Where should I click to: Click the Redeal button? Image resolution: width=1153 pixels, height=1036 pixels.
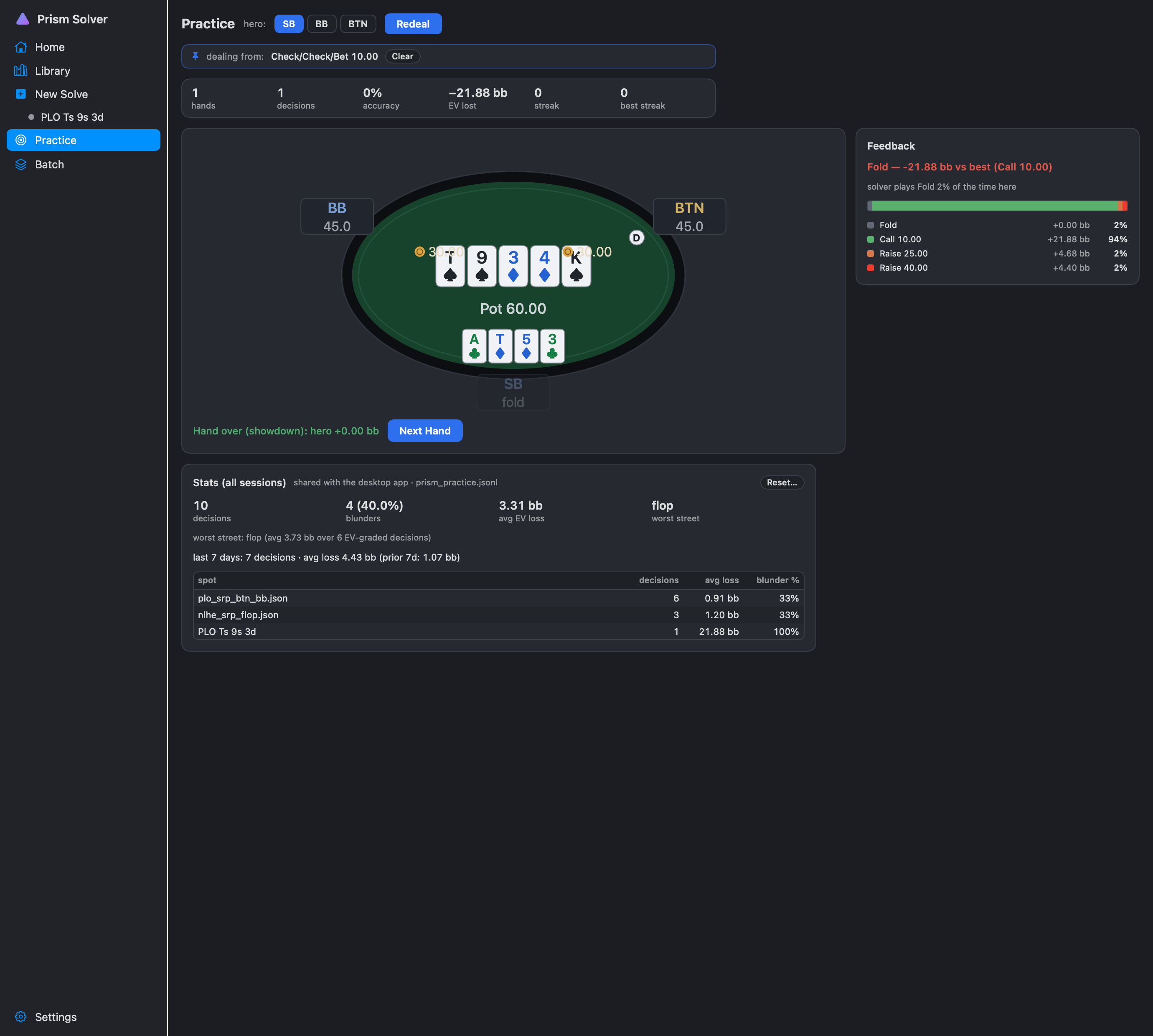(413, 24)
